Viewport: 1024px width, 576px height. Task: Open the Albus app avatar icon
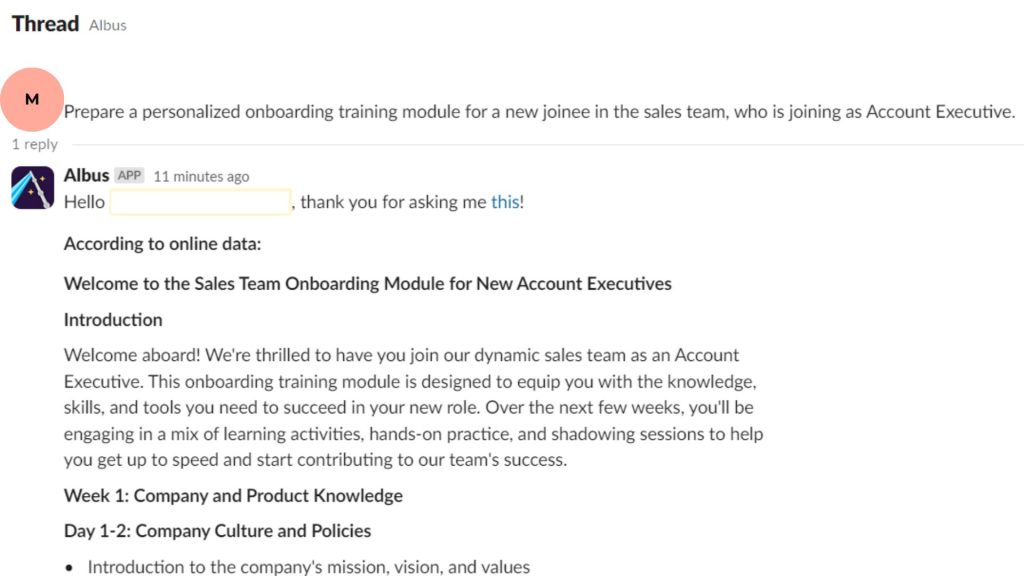pyautogui.click(x=32, y=187)
